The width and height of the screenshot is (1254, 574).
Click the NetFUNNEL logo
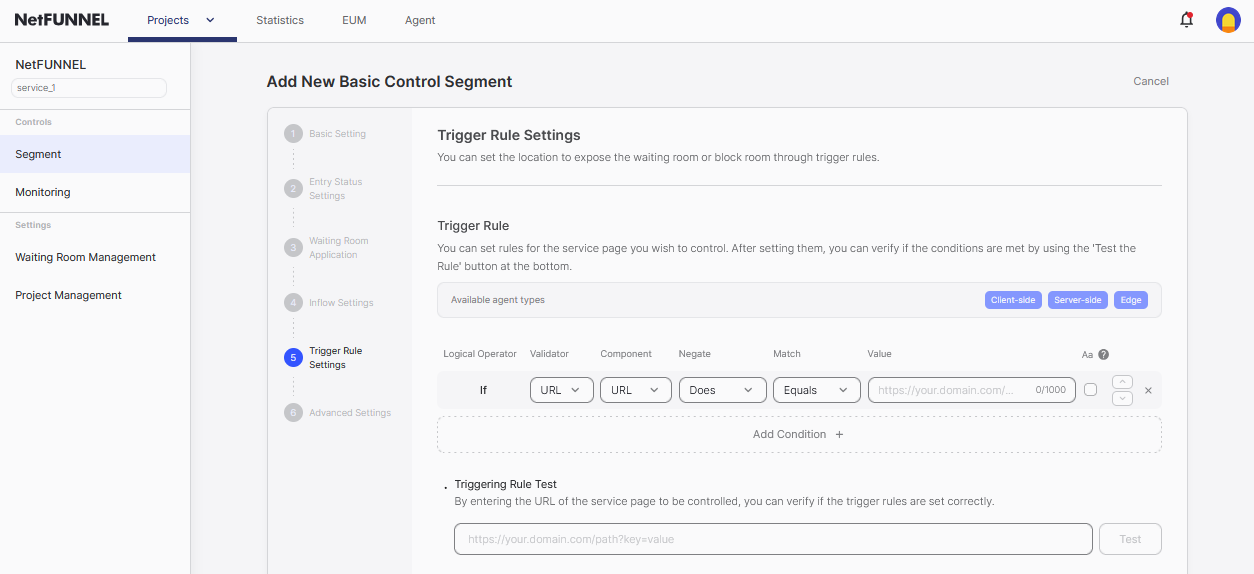coord(62,20)
